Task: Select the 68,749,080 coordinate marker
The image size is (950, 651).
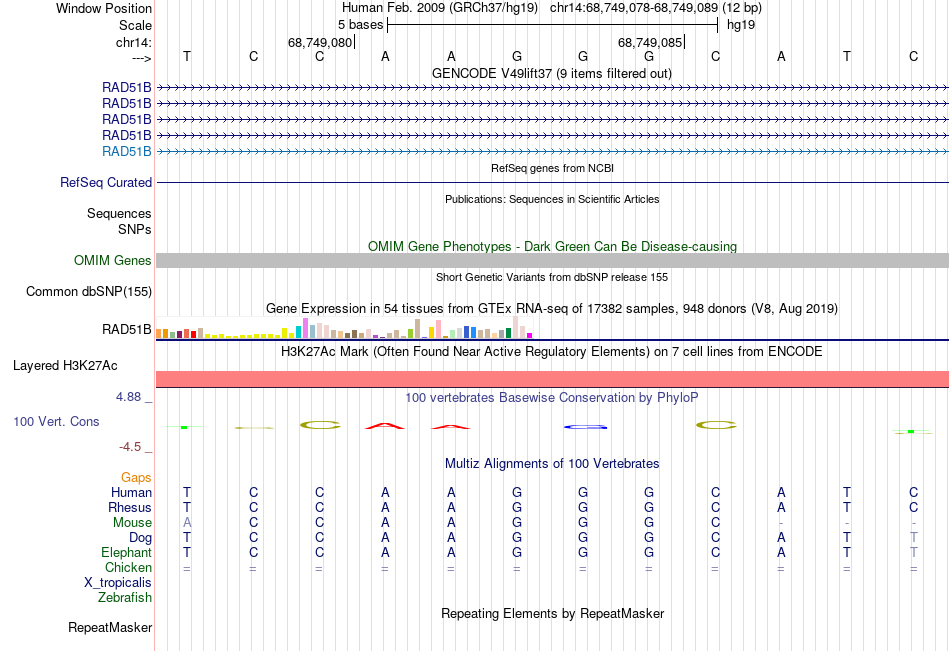Action: point(320,42)
